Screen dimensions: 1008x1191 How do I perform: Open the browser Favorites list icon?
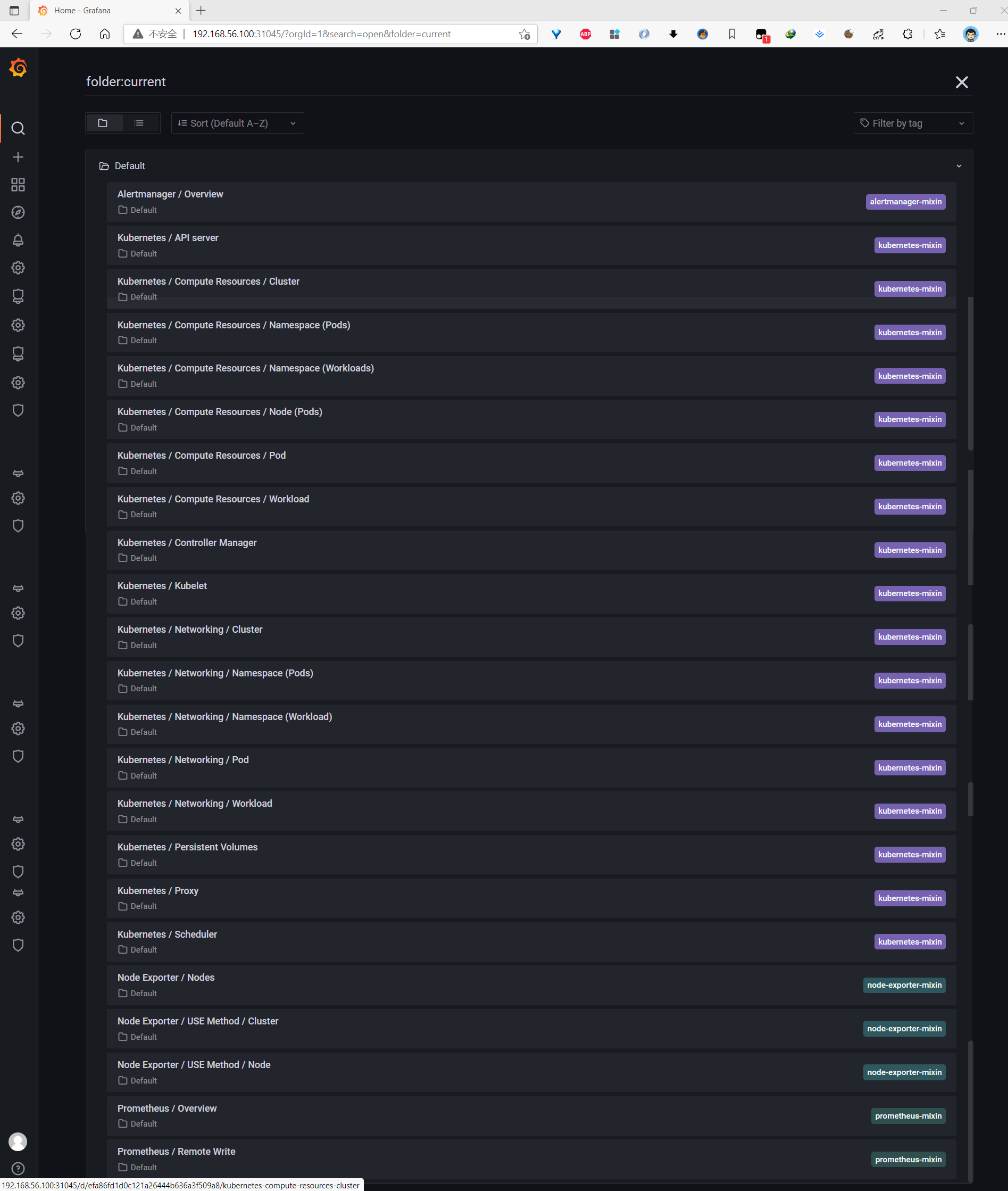pos(940,34)
